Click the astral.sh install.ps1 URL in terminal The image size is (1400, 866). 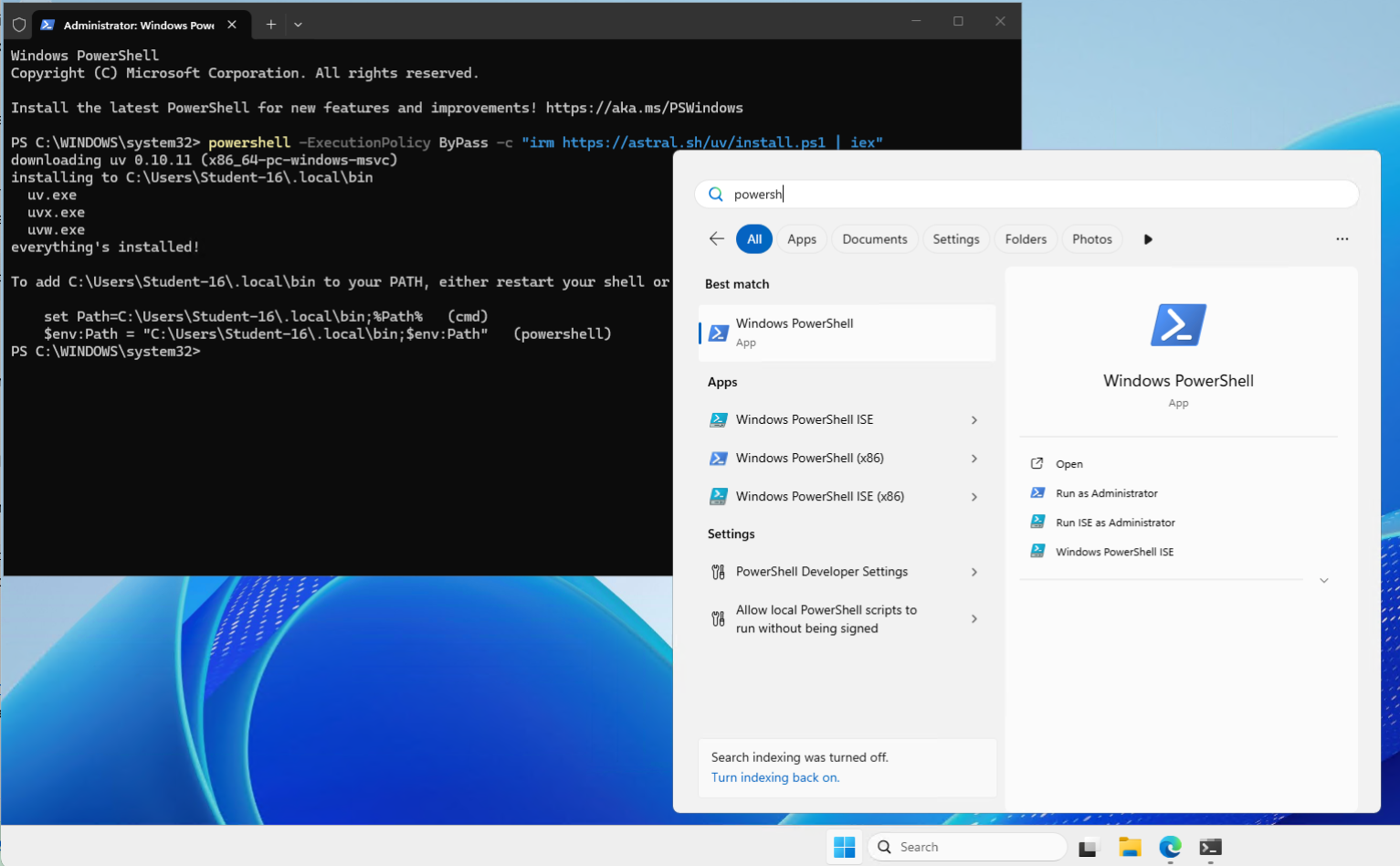[x=694, y=143]
